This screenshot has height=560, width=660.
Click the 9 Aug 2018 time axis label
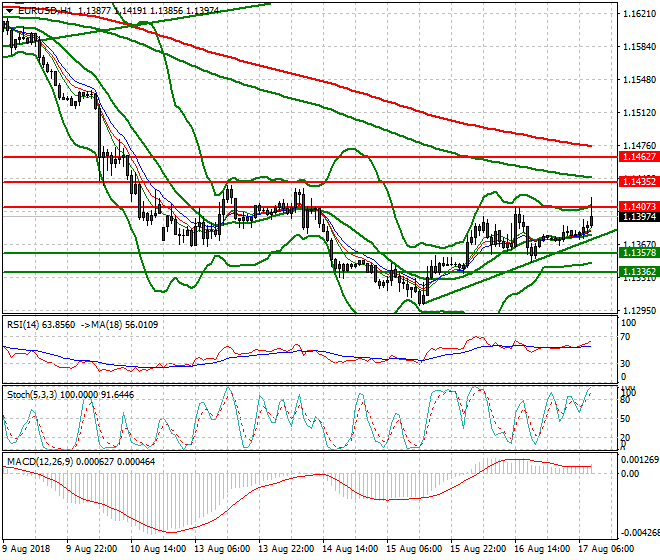tap(27, 549)
